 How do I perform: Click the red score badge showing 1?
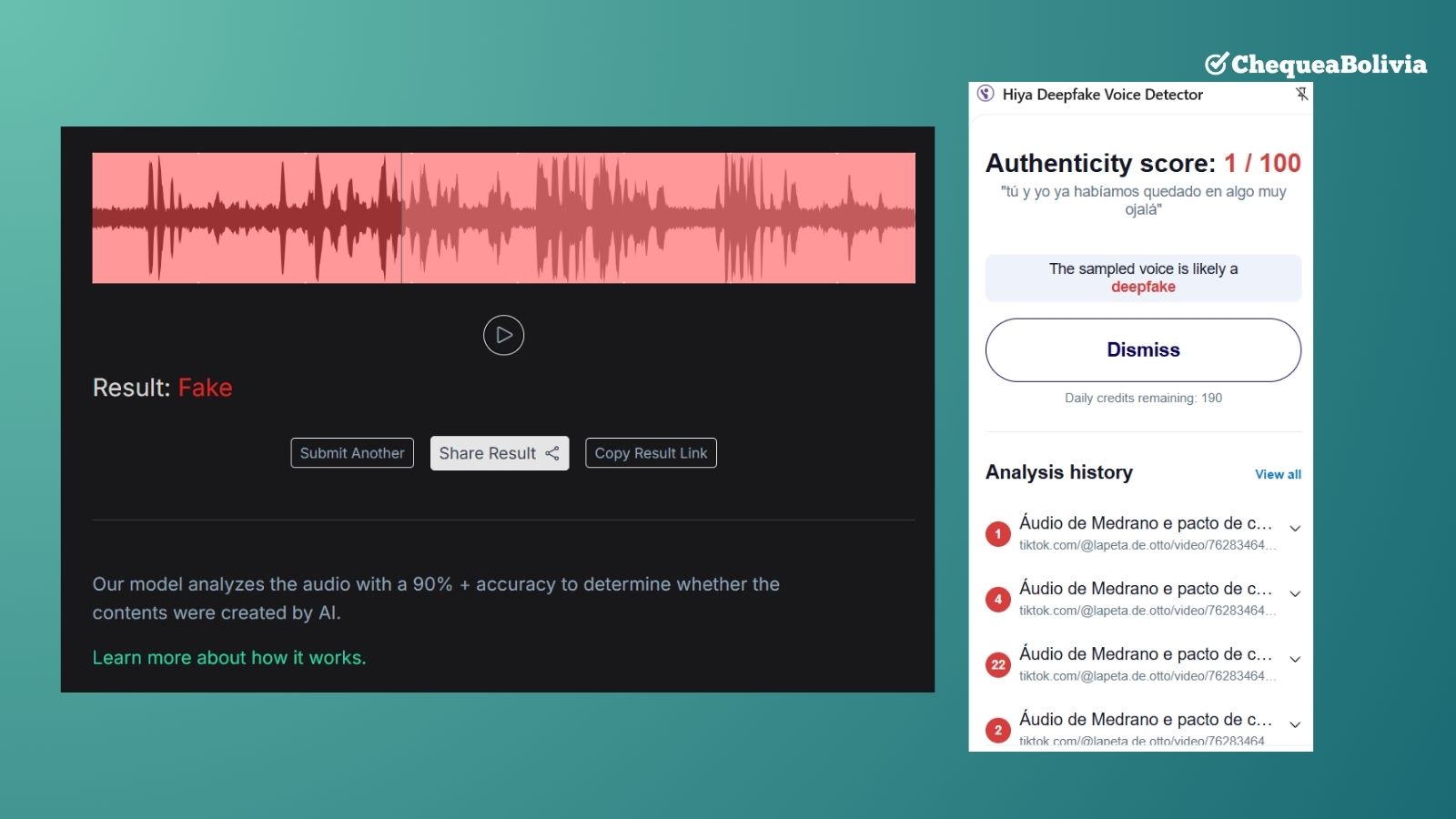click(x=998, y=534)
